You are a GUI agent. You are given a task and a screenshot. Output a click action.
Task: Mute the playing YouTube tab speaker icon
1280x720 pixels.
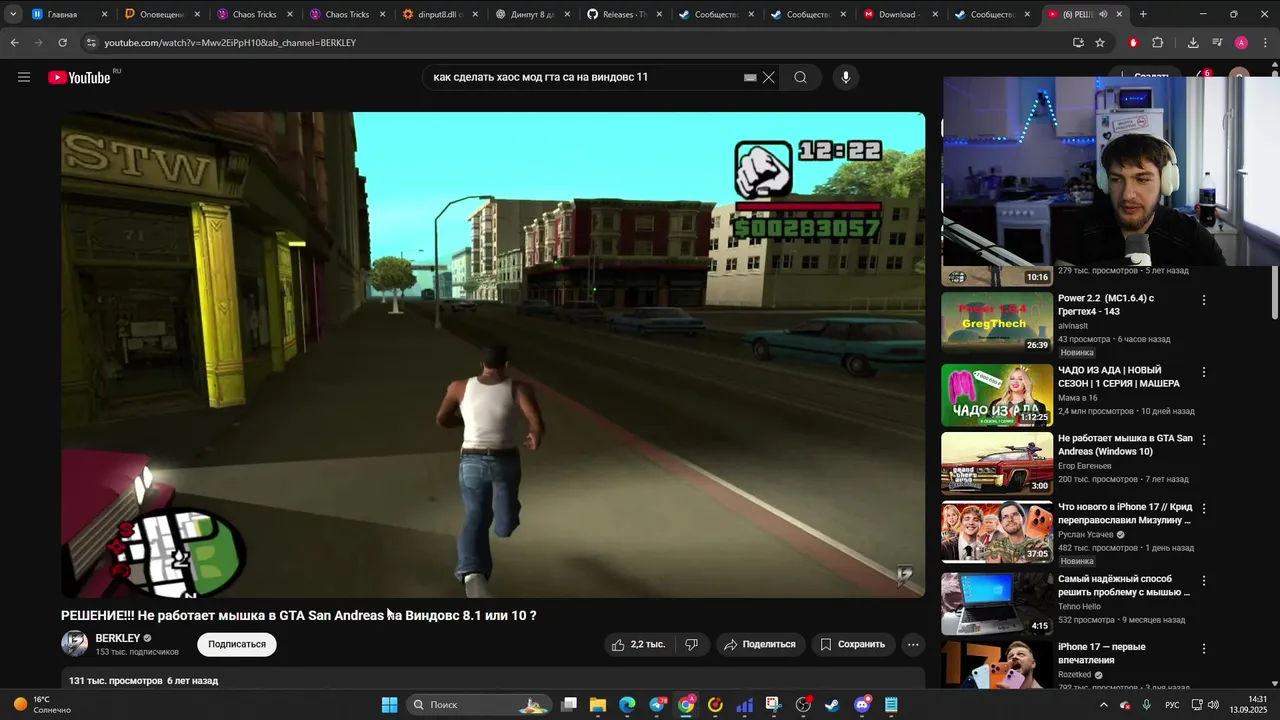pos(1103,14)
